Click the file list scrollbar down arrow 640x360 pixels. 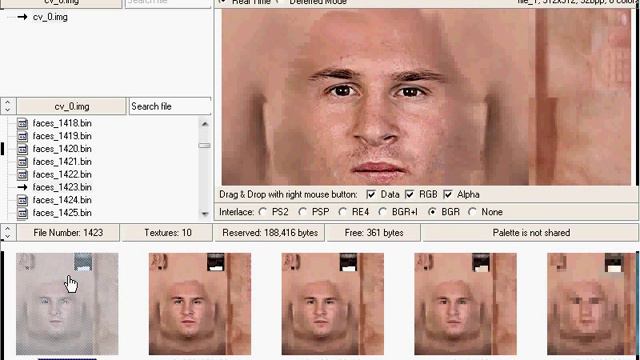click(205, 213)
